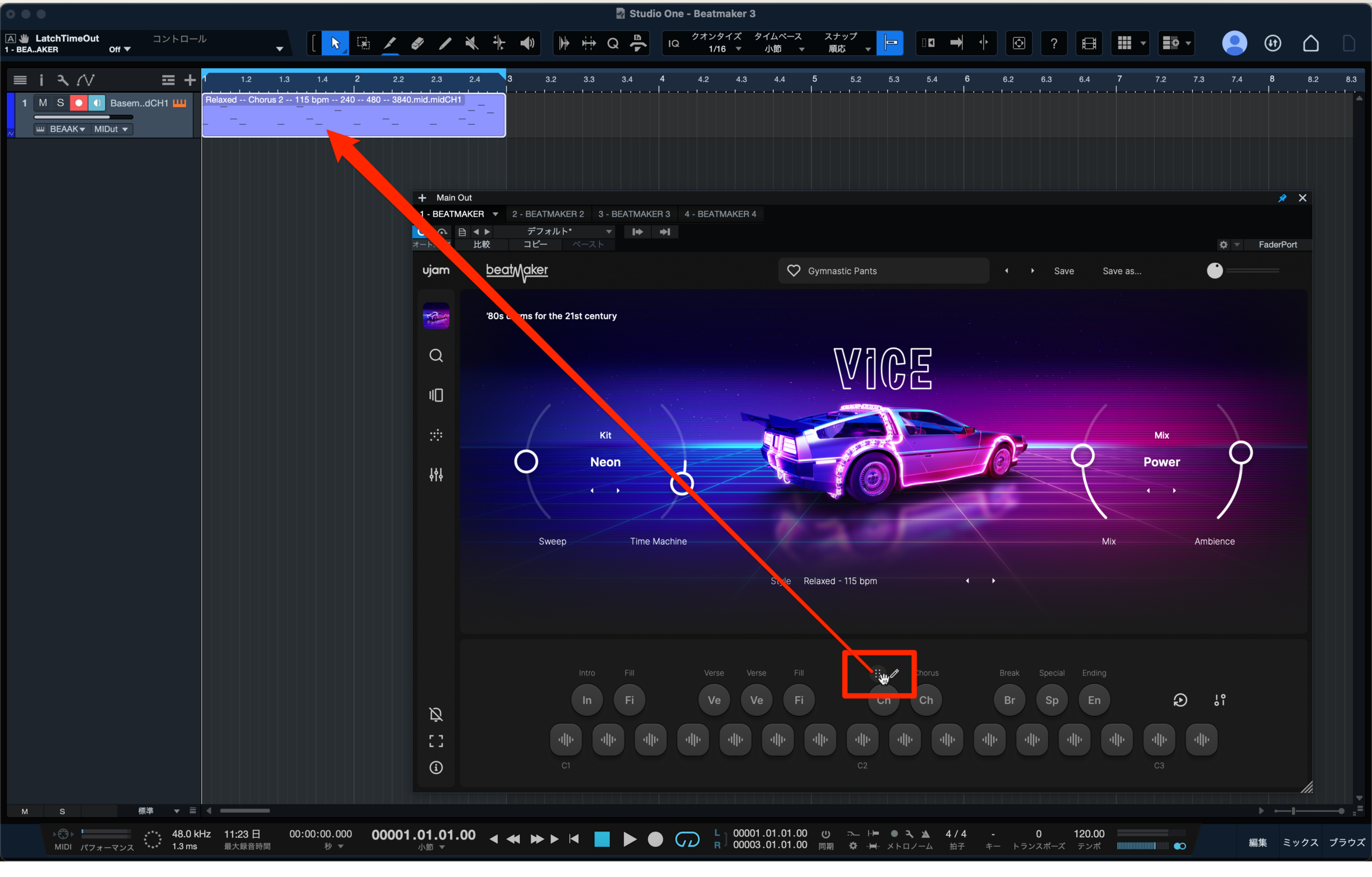Click Save preset button
This screenshot has height=877, width=1372.
(1064, 271)
